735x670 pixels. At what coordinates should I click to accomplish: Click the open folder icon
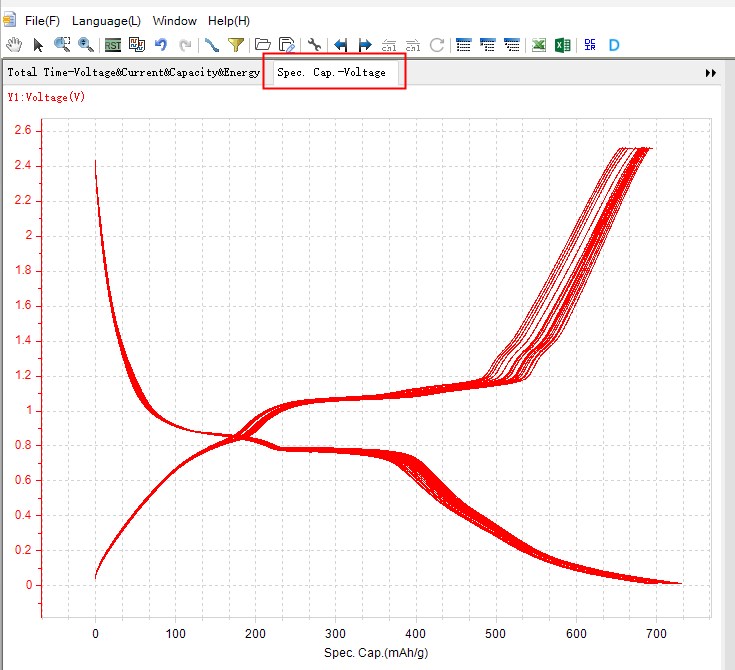tap(263, 45)
